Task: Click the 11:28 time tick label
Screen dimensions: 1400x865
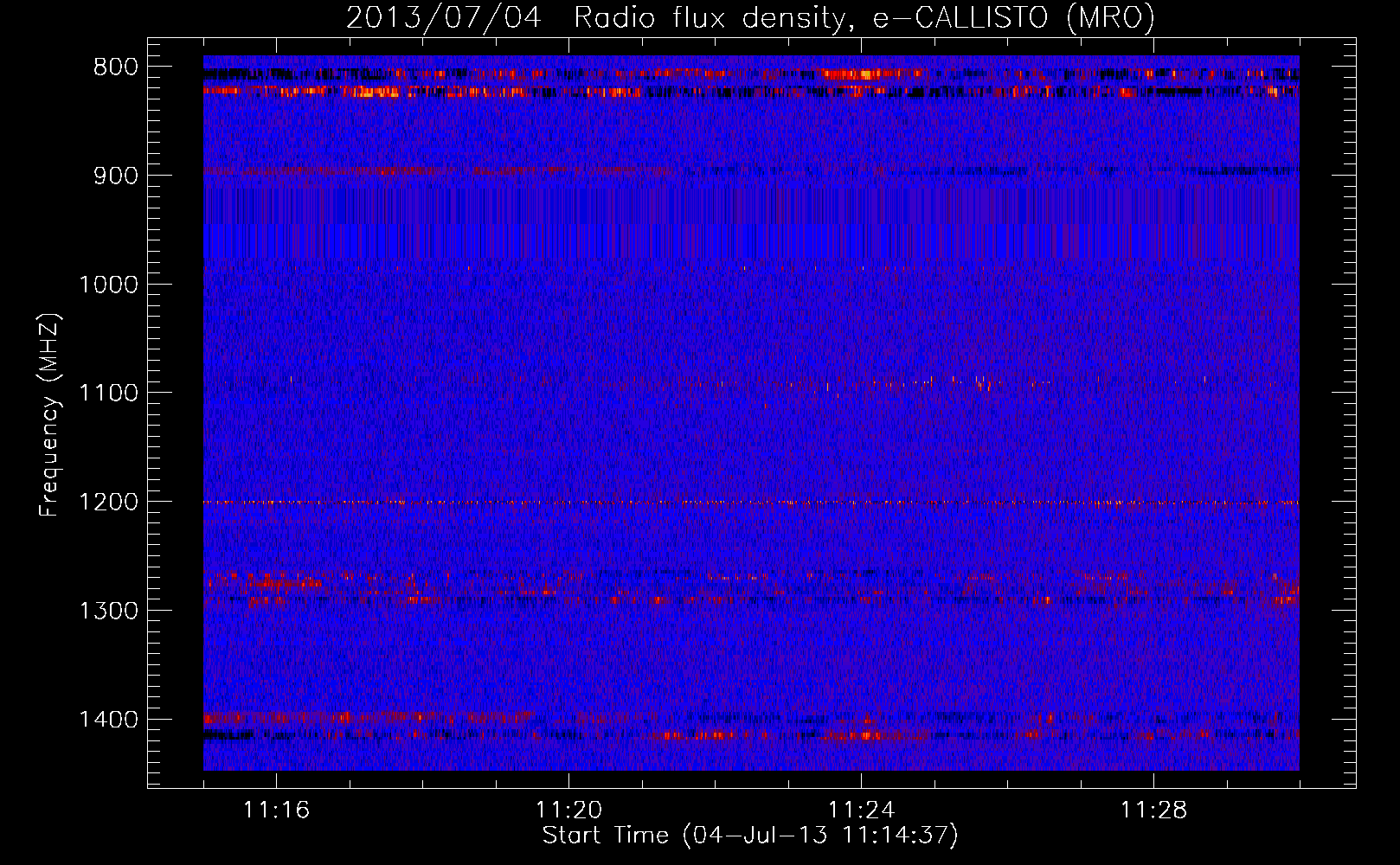Action: (1154, 811)
